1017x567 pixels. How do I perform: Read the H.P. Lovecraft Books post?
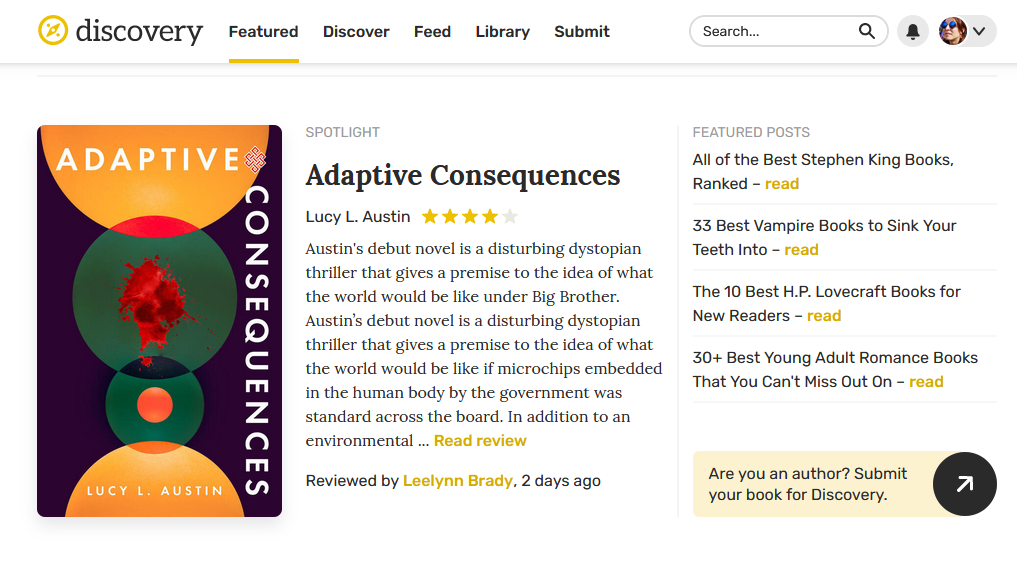[823, 316]
